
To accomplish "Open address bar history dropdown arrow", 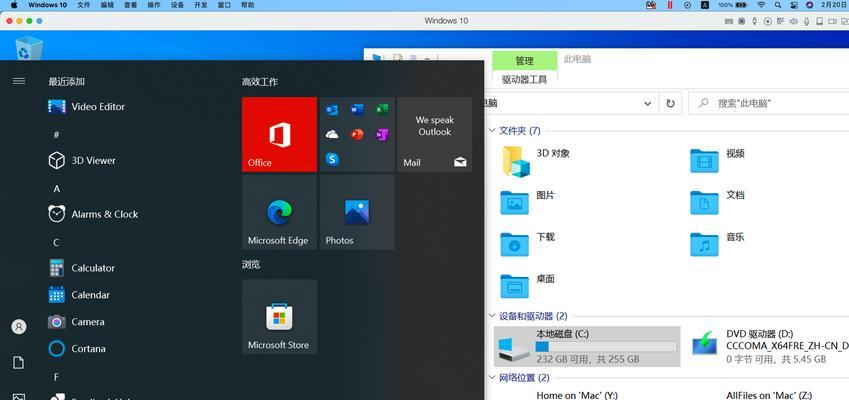I will point(648,103).
